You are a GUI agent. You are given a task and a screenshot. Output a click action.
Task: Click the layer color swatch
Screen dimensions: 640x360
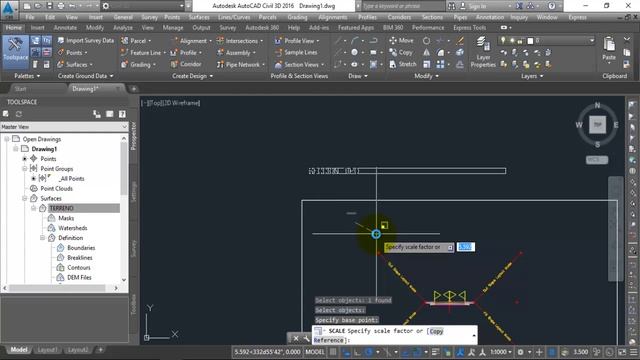coord(530,40)
